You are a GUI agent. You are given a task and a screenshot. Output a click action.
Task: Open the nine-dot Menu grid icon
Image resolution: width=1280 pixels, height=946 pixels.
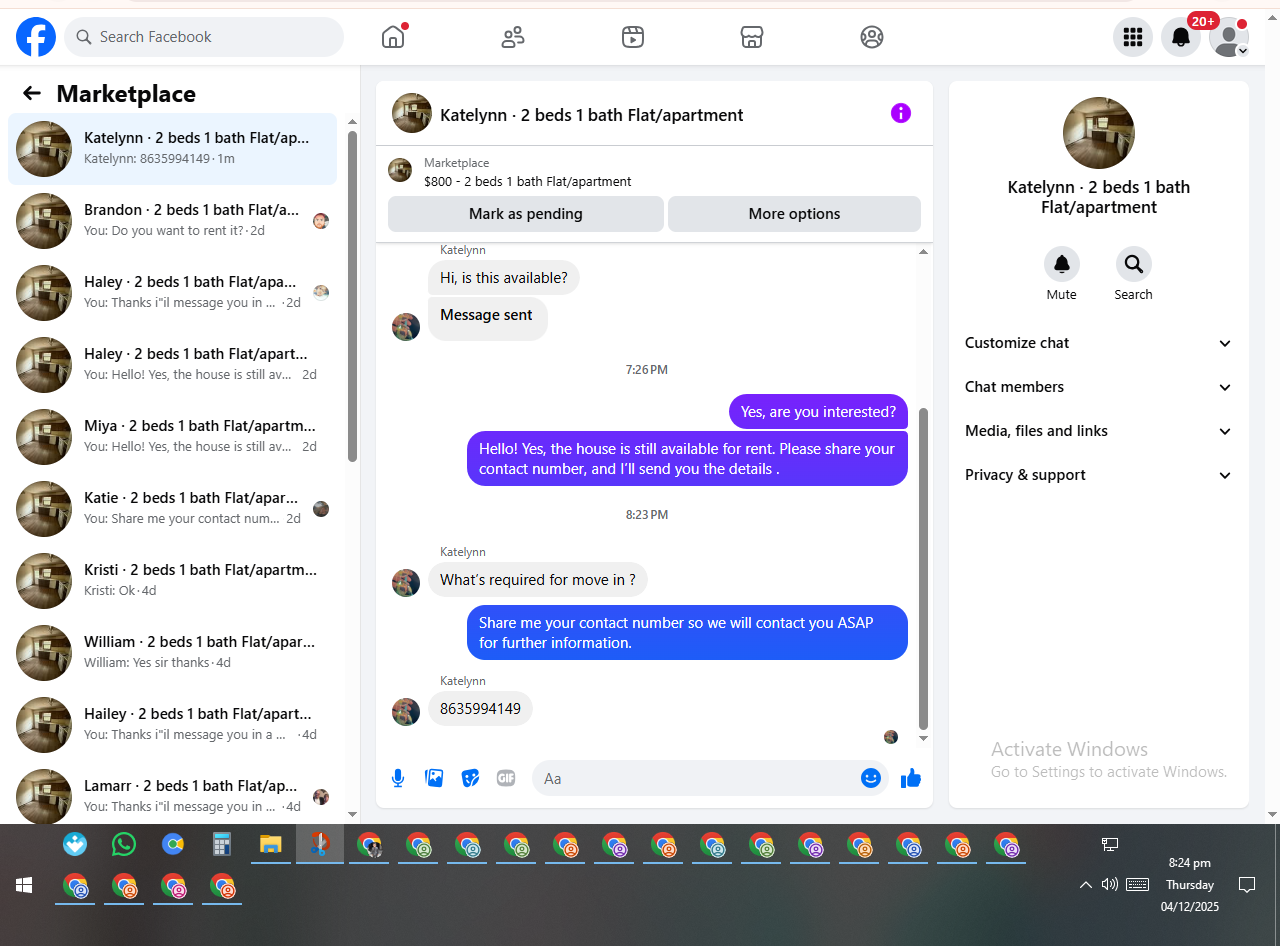pyautogui.click(x=1133, y=37)
